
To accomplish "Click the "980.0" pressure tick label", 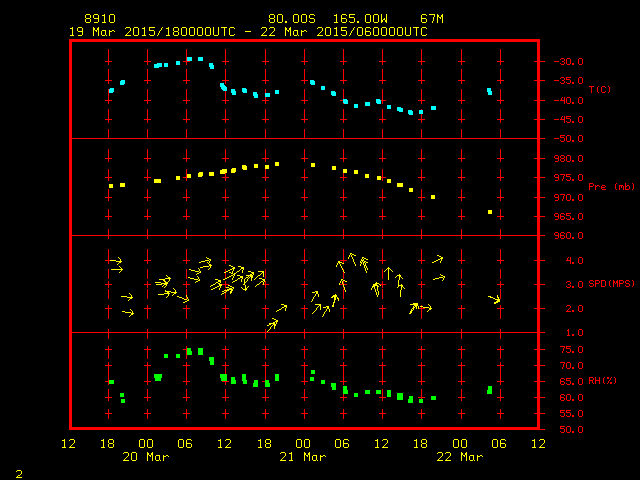I will point(569,159).
